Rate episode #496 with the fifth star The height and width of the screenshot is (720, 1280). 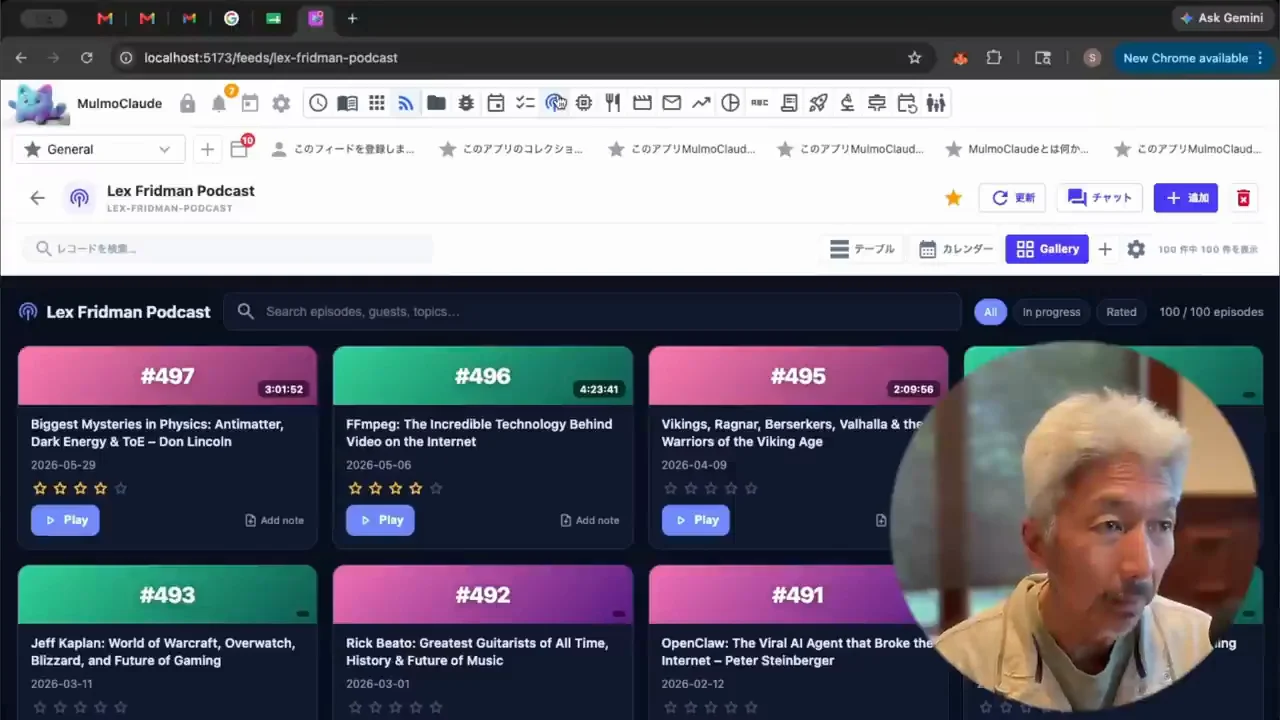click(x=436, y=488)
